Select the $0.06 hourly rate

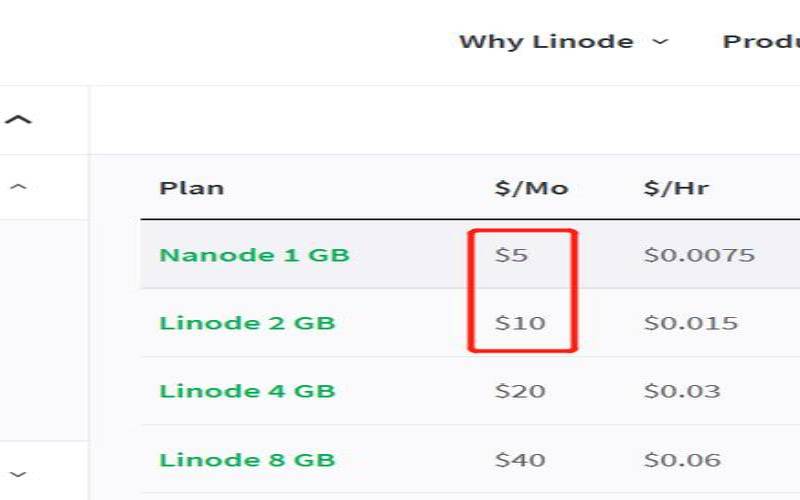pos(681,460)
